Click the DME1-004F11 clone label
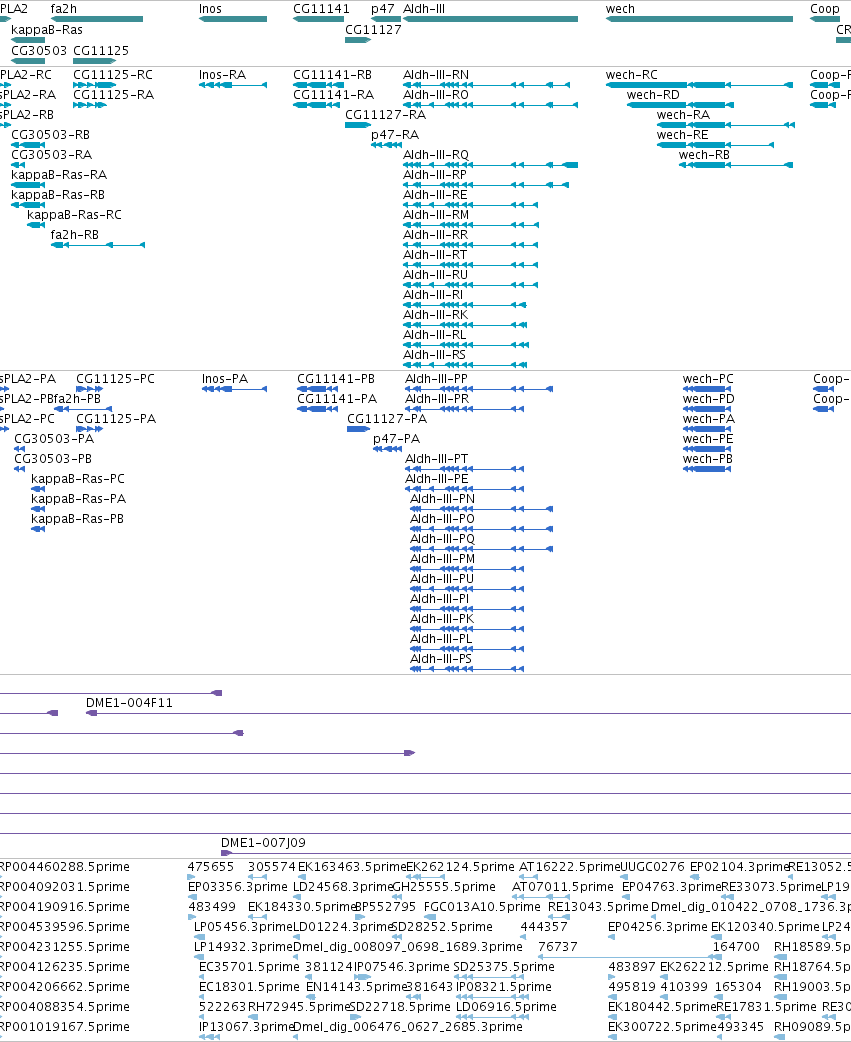The image size is (851, 1042). [130, 703]
